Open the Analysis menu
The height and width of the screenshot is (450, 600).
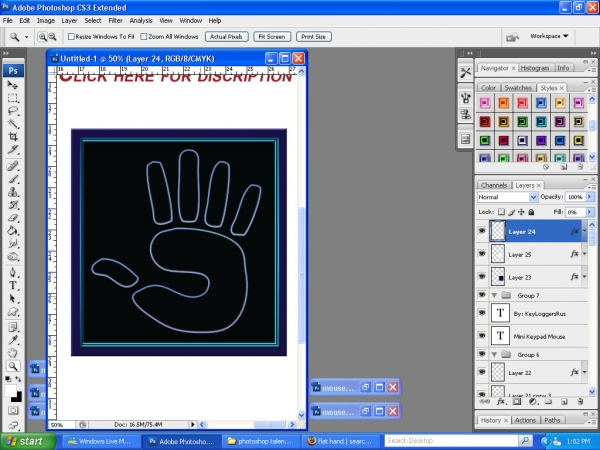coord(141,21)
